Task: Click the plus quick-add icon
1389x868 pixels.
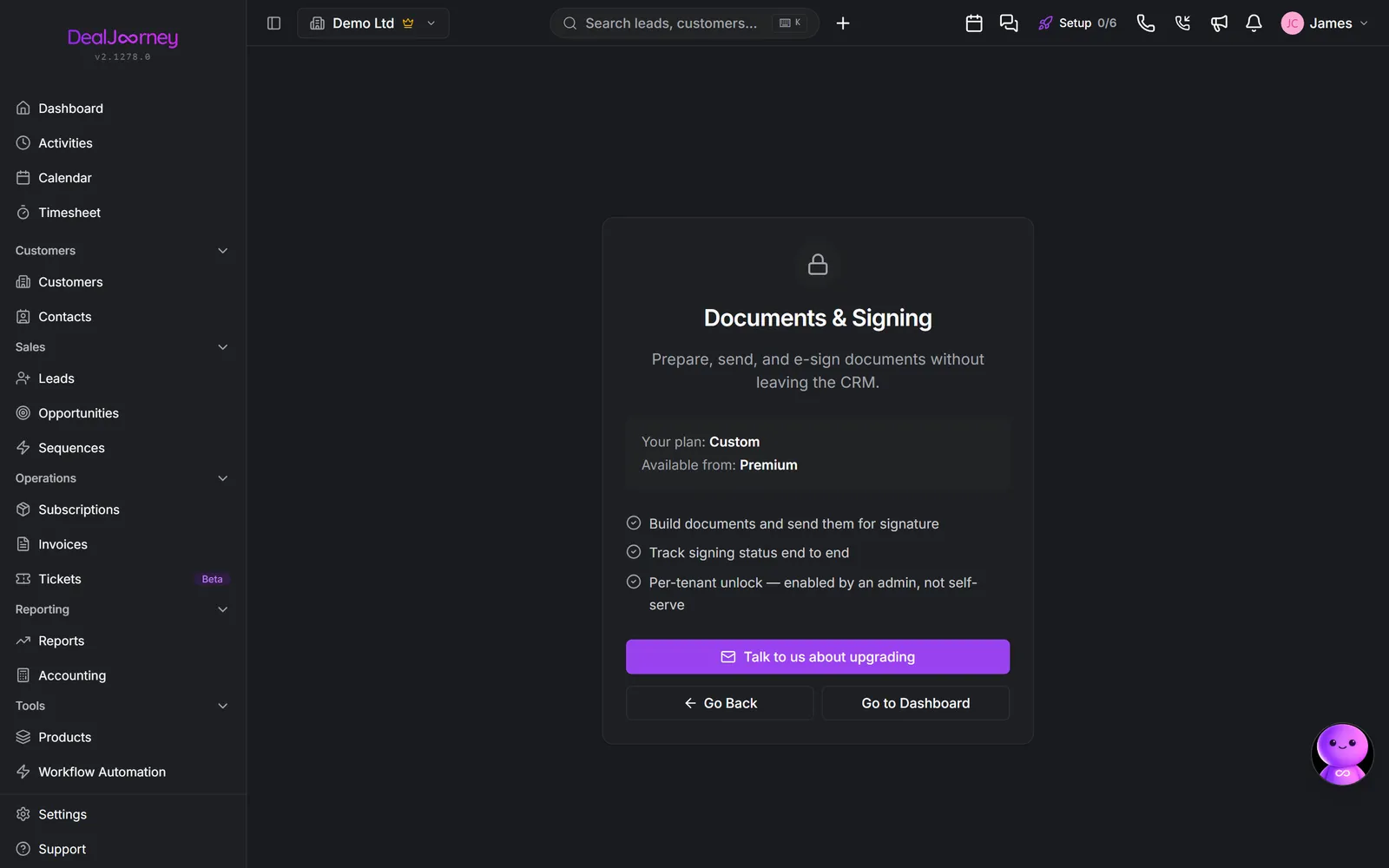Action: pos(843,23)
